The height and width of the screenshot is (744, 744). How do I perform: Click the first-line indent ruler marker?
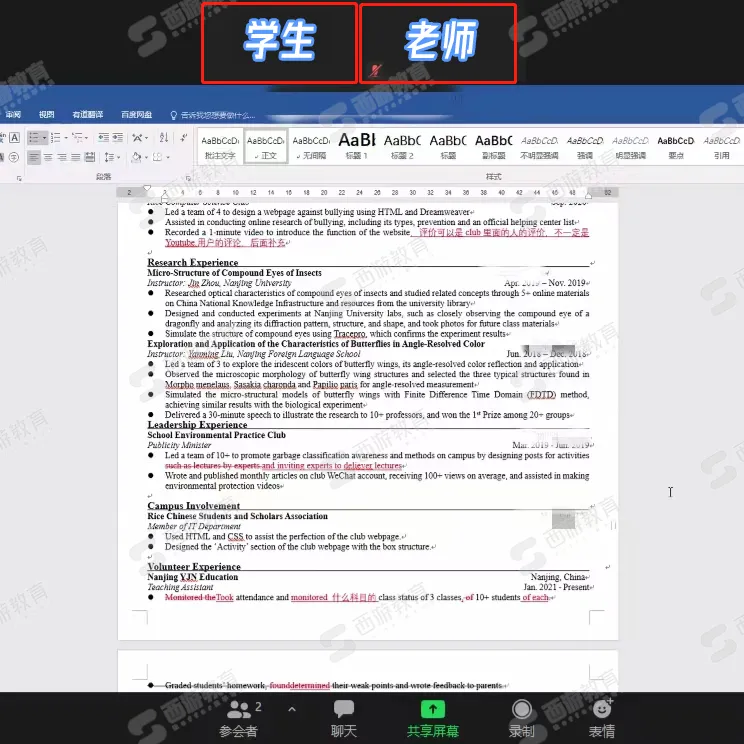pyautogui.click(x=147, y=188)
